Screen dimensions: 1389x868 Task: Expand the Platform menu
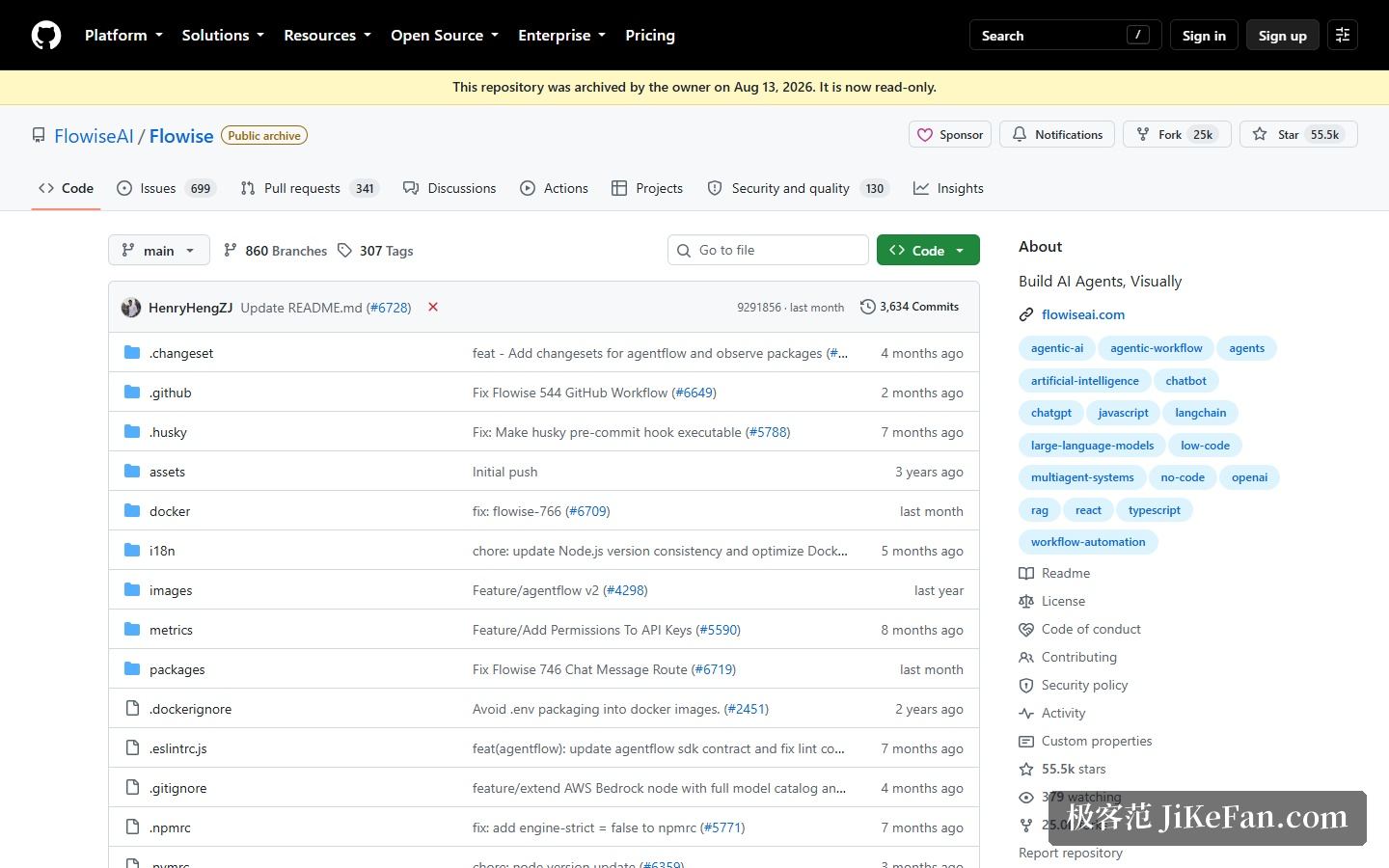(x=123, y=35)
